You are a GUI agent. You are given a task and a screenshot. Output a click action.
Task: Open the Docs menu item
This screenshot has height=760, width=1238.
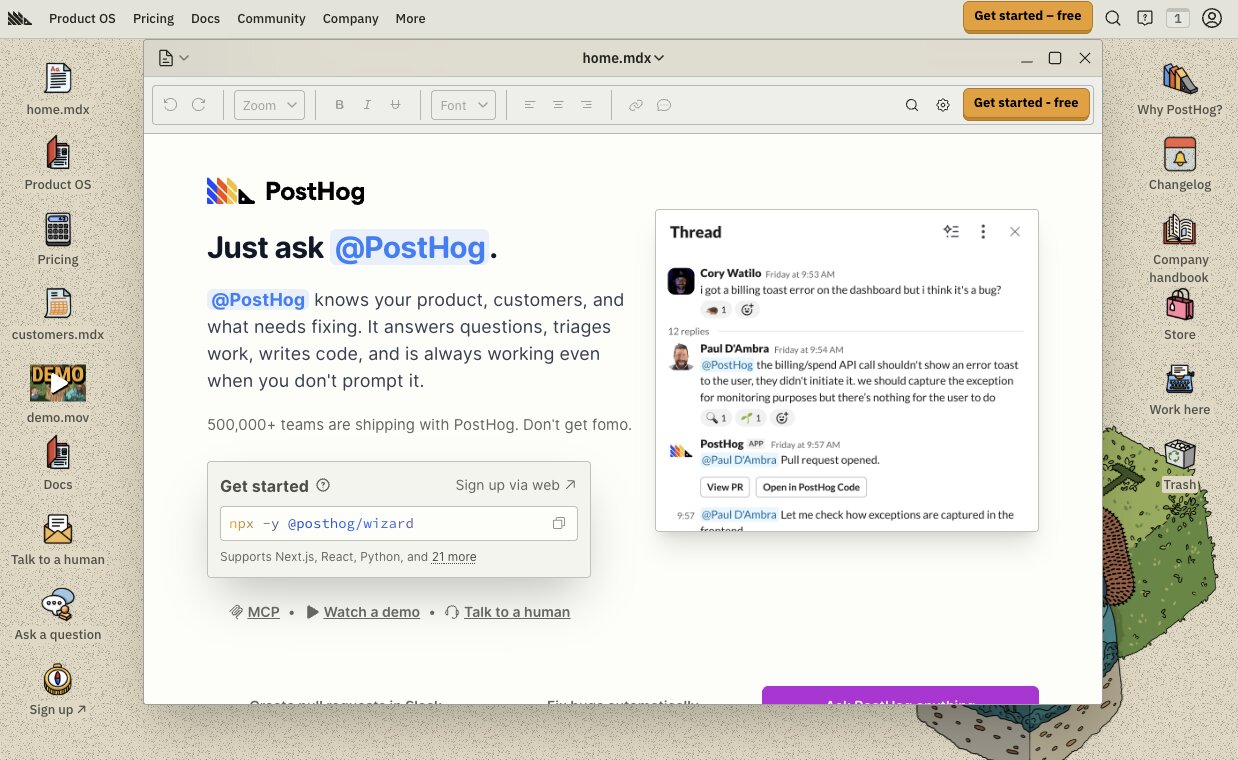tap(205, 18)
